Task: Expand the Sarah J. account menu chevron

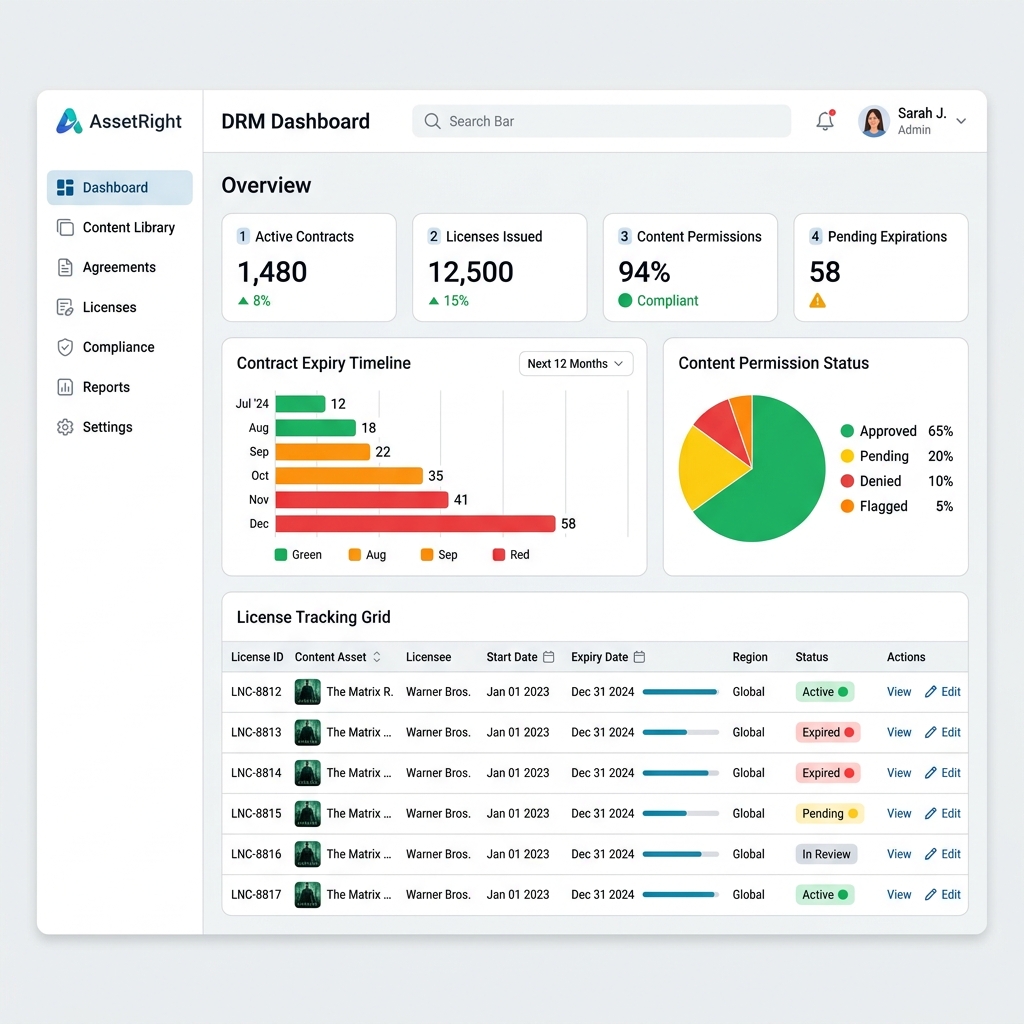Action: (x=961, y=121)
